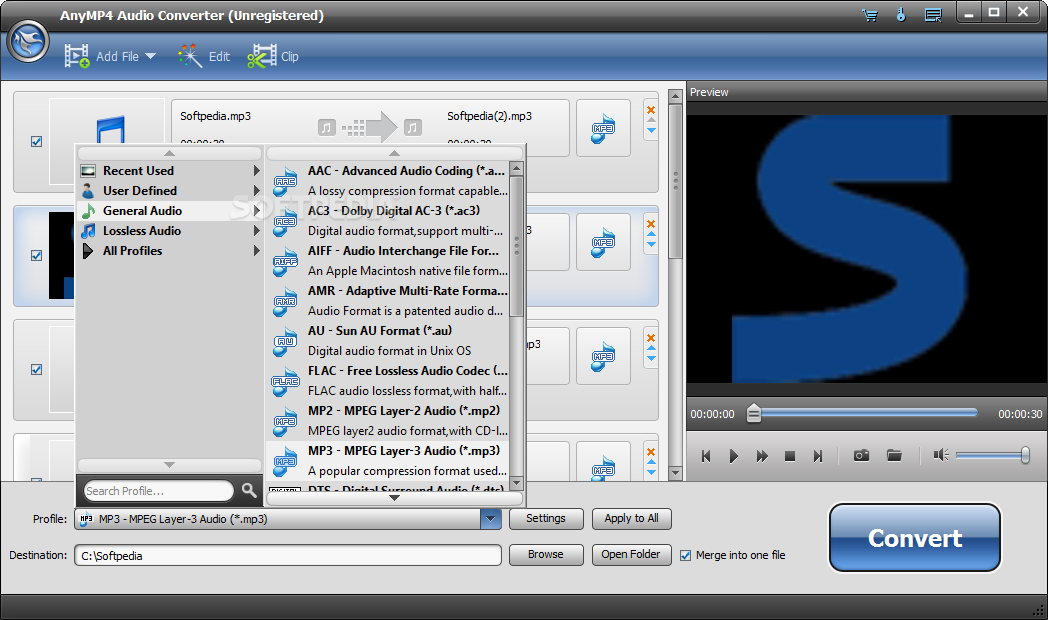Expand Recent Used submenu arrow

[257, 171]
